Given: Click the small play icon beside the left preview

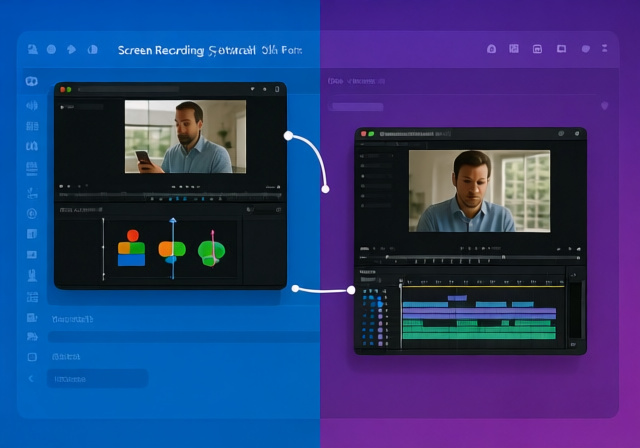Looking at the screenshot, I should pyautogui.click(x=62, y=107).
